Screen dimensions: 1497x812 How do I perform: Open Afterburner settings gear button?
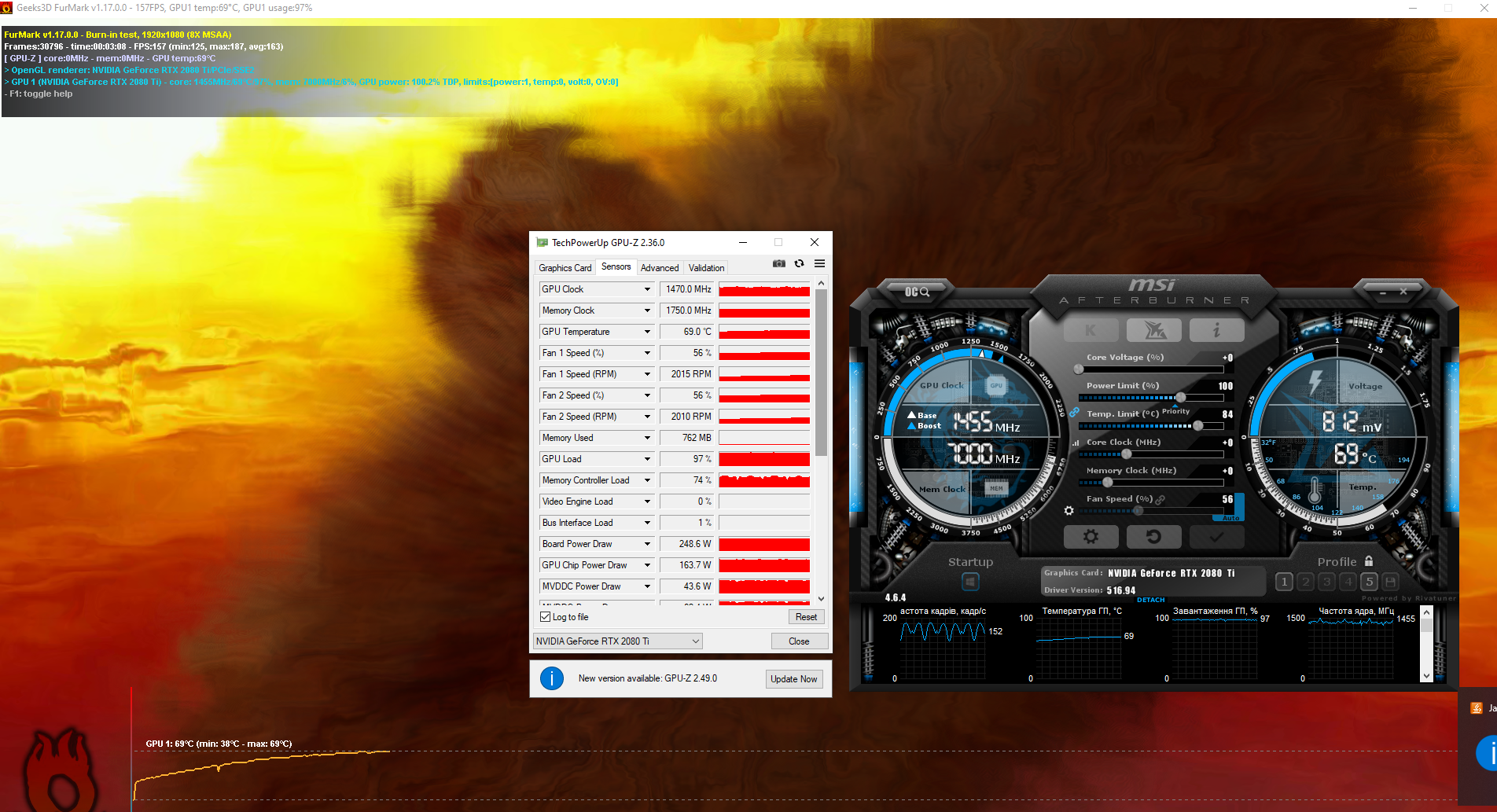[x=1091, y=537]
